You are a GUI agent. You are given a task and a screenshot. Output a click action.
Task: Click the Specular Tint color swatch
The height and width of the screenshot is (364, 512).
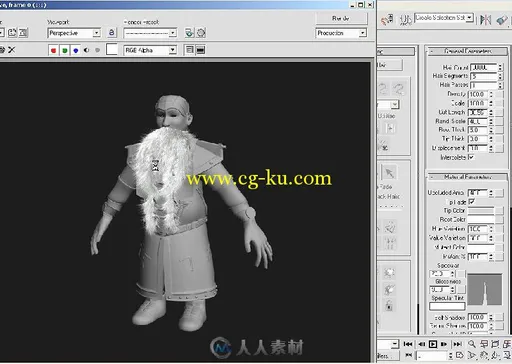(x=447, y=306)
